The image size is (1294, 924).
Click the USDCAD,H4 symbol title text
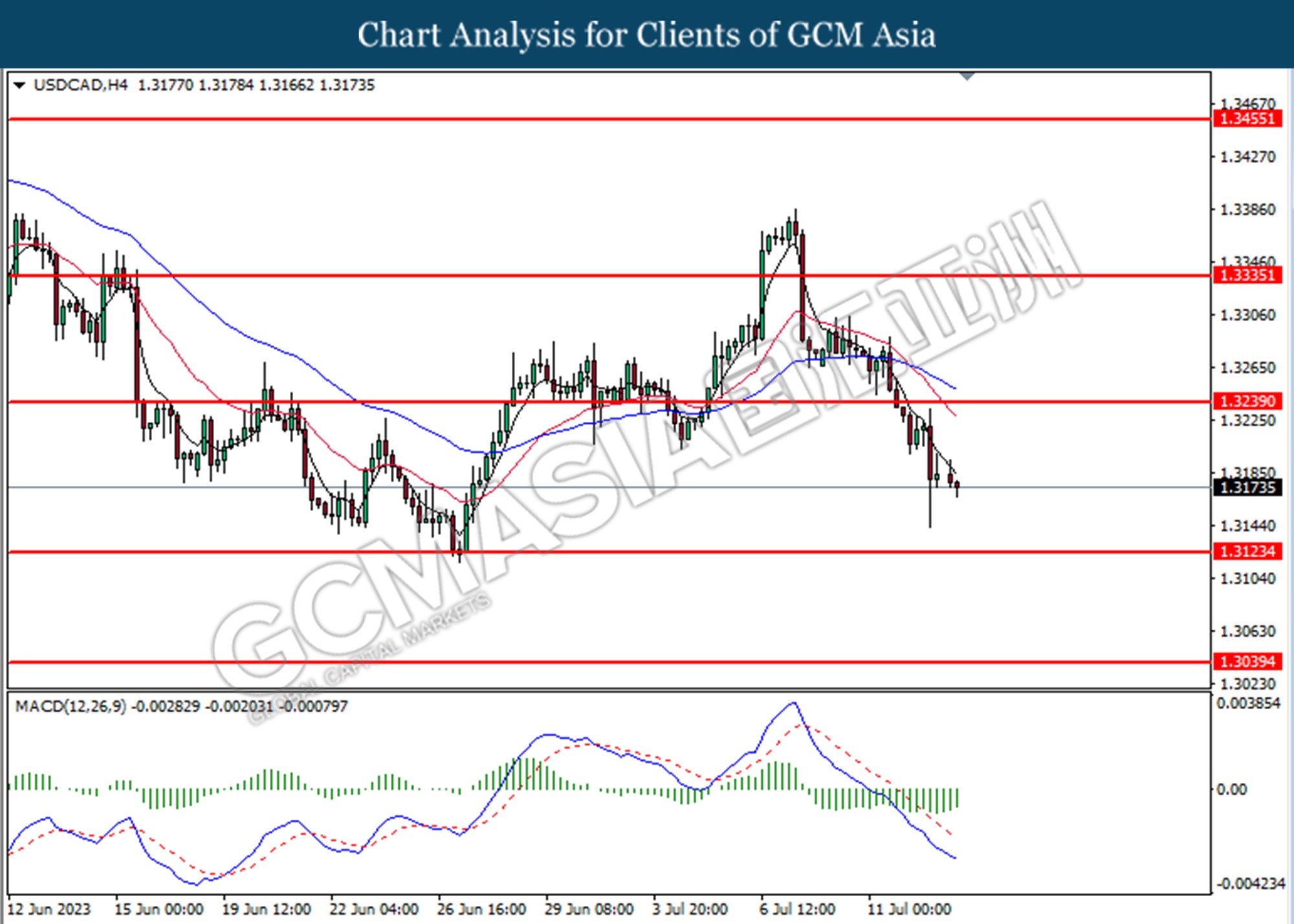(80, 85)
